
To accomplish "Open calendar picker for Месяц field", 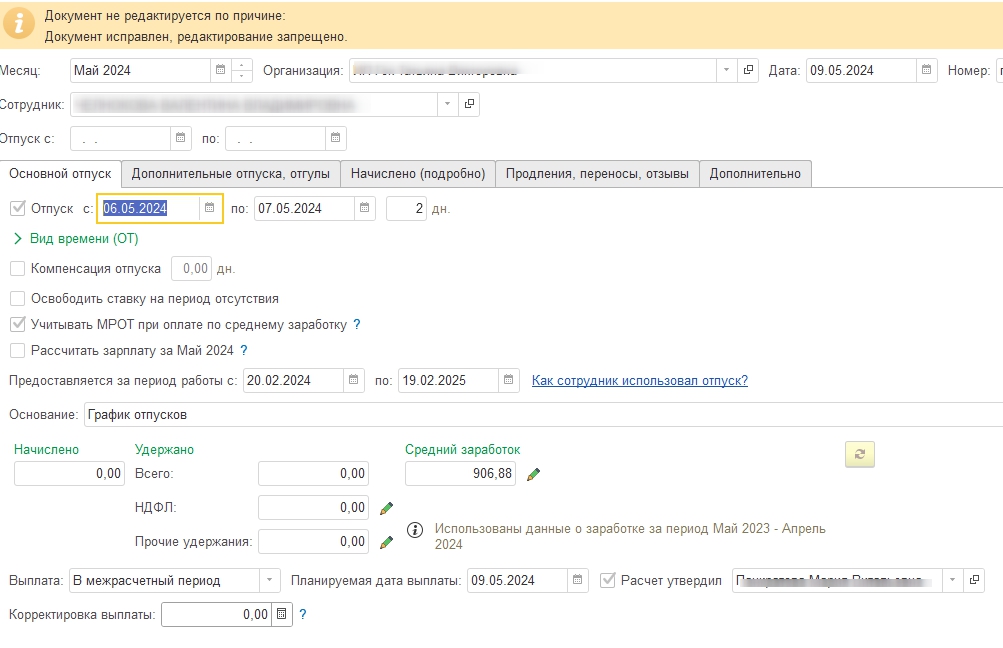I will click(x=219, y=71).
